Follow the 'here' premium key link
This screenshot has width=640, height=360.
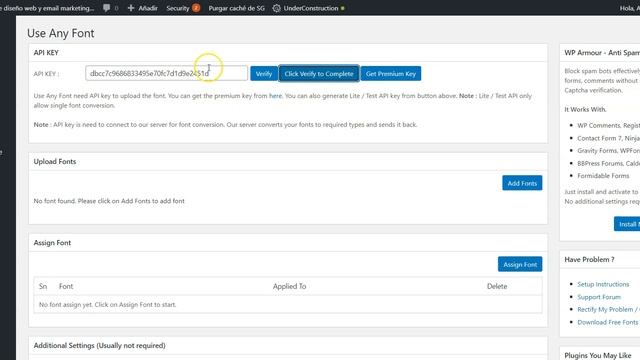pyautogui.click(x=275, y=96)
